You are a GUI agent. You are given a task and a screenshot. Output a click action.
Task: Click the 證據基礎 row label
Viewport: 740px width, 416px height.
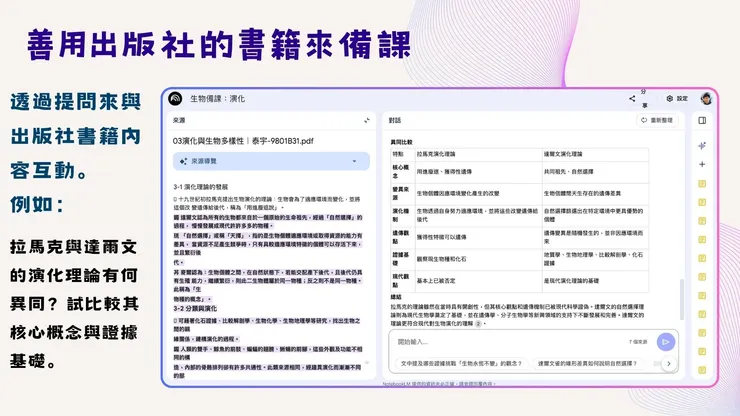(x=401, y=259)
